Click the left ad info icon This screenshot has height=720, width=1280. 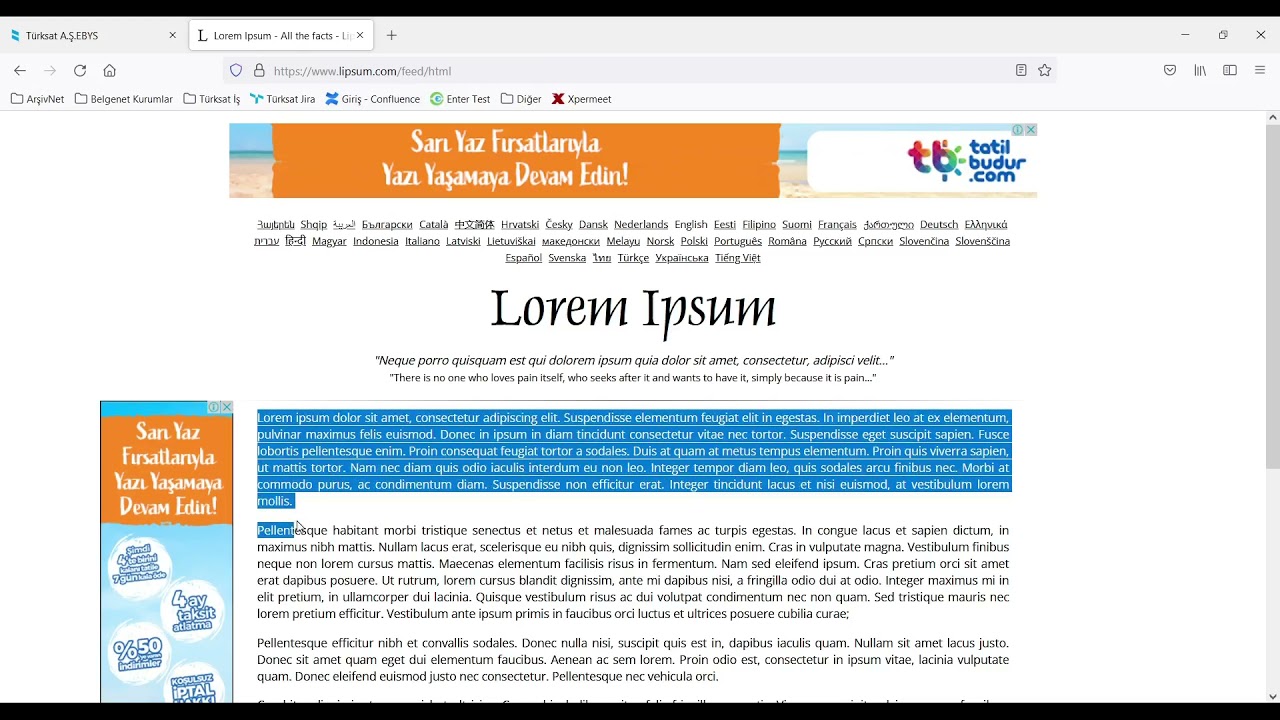pyautogui.click(x=214, y=407)
